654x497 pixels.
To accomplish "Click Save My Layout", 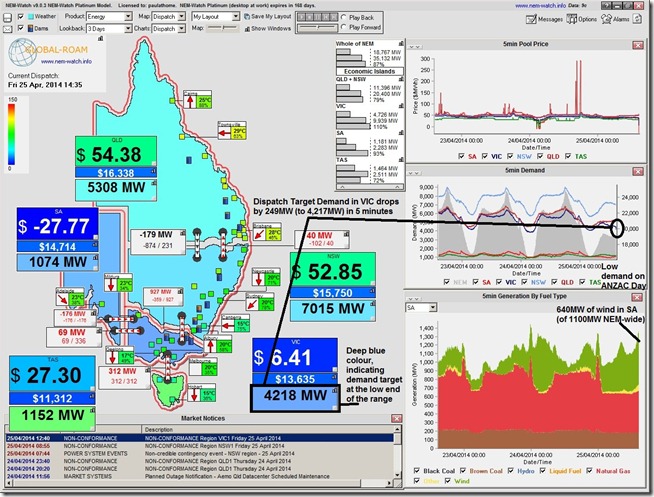I will coord(267,16).
